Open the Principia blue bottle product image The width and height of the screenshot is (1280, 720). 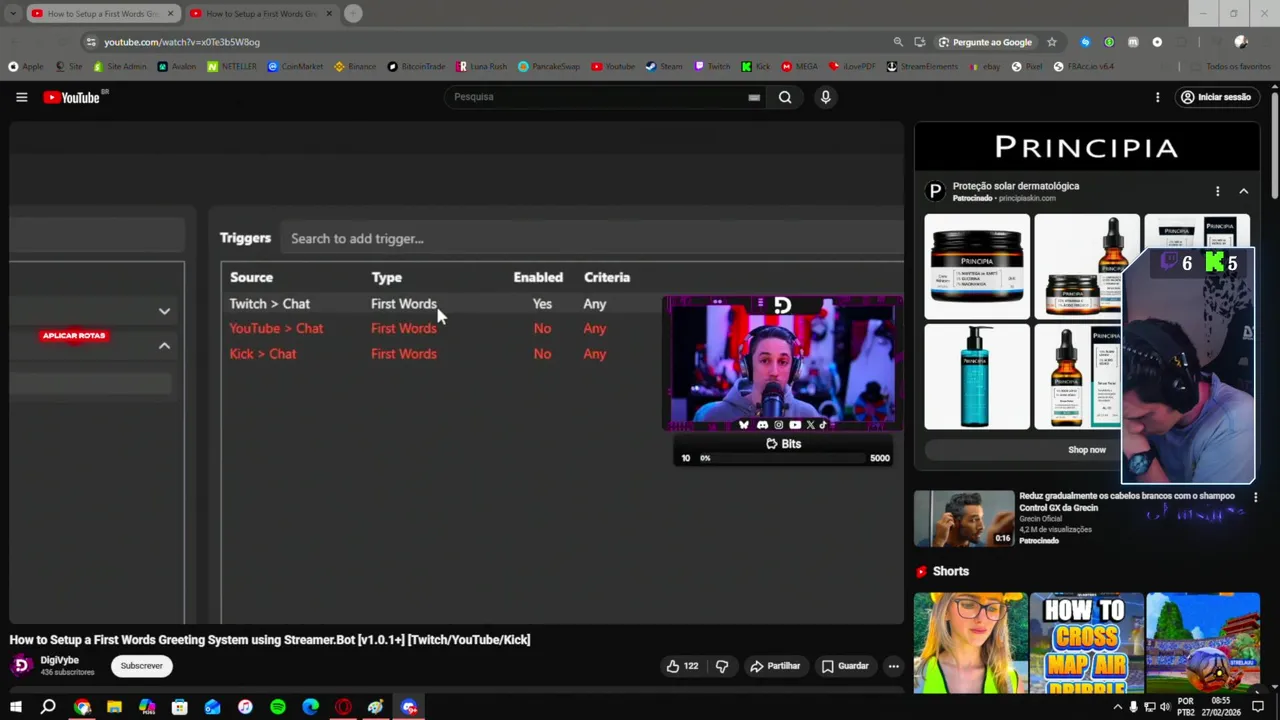pyautogui.click(x=977, y=377)
